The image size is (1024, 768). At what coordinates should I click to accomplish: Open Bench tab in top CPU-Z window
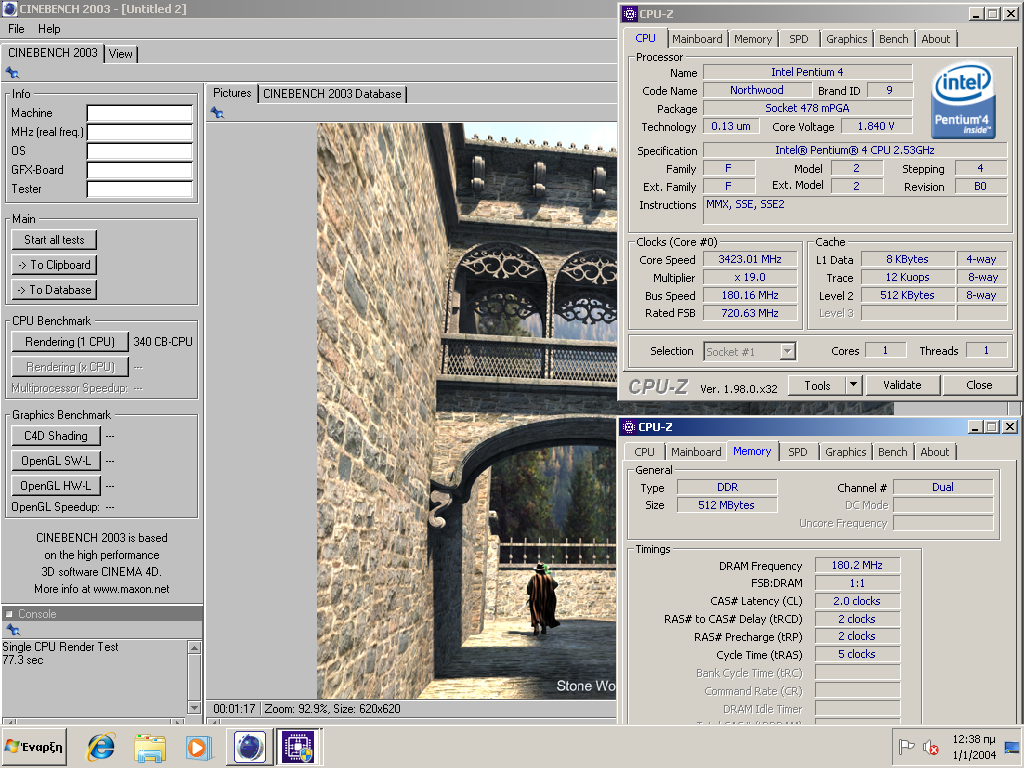pyautogui.click(x=893, y=39)
